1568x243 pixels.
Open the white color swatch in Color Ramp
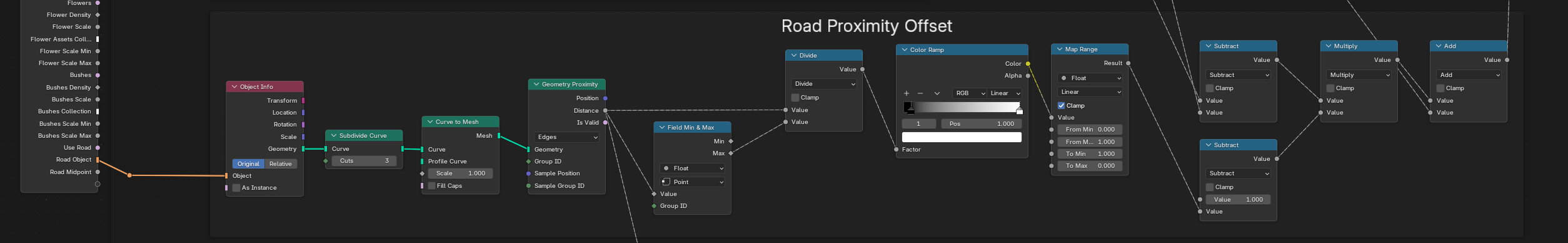(x=962, y=137)
